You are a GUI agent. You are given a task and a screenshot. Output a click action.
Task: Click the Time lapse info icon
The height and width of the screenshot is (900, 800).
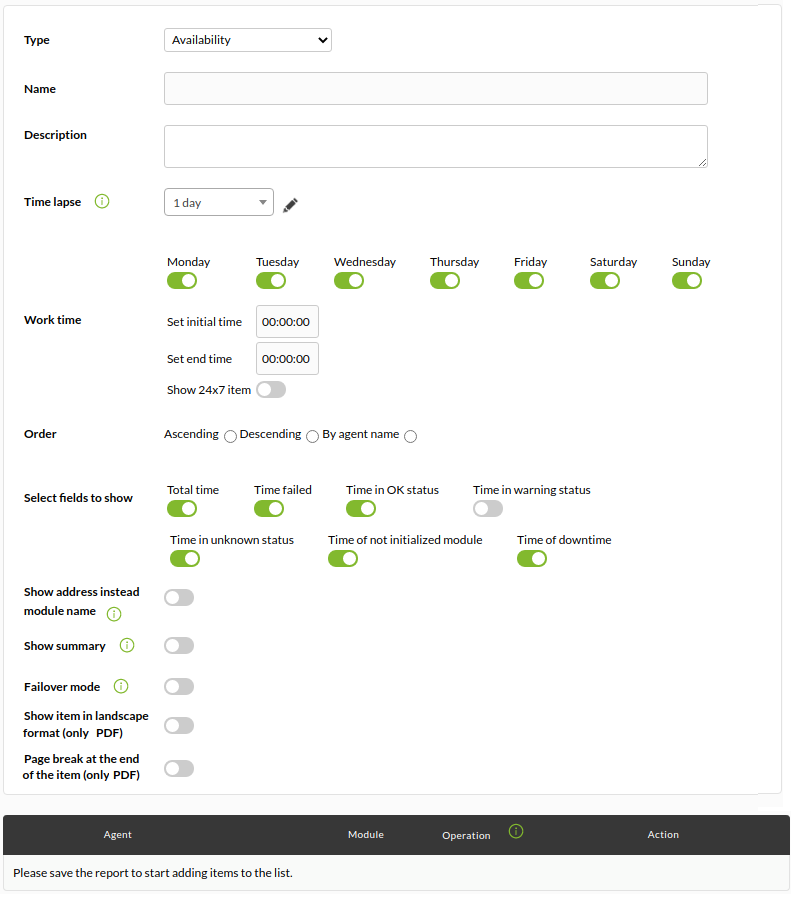click(102, 201)
